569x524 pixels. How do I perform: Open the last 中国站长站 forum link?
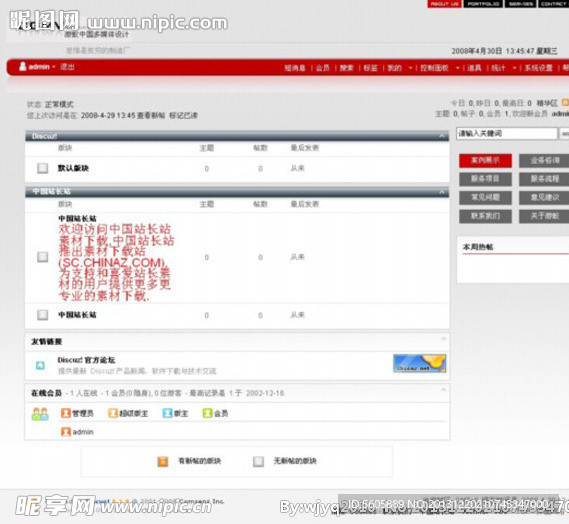pyautogui.click(x=77, y=315)
